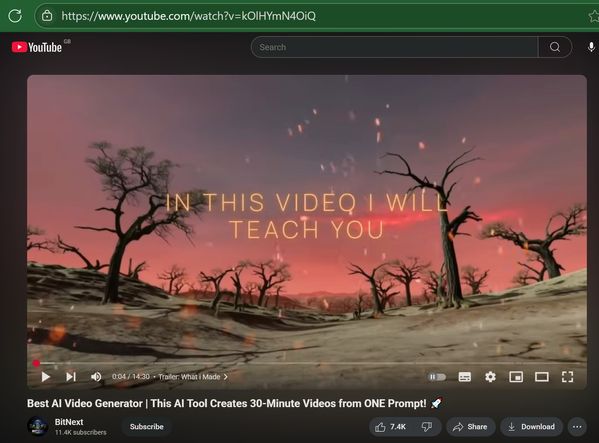
Task: Open the BitNext channel avatar
Action: (38, 426)
